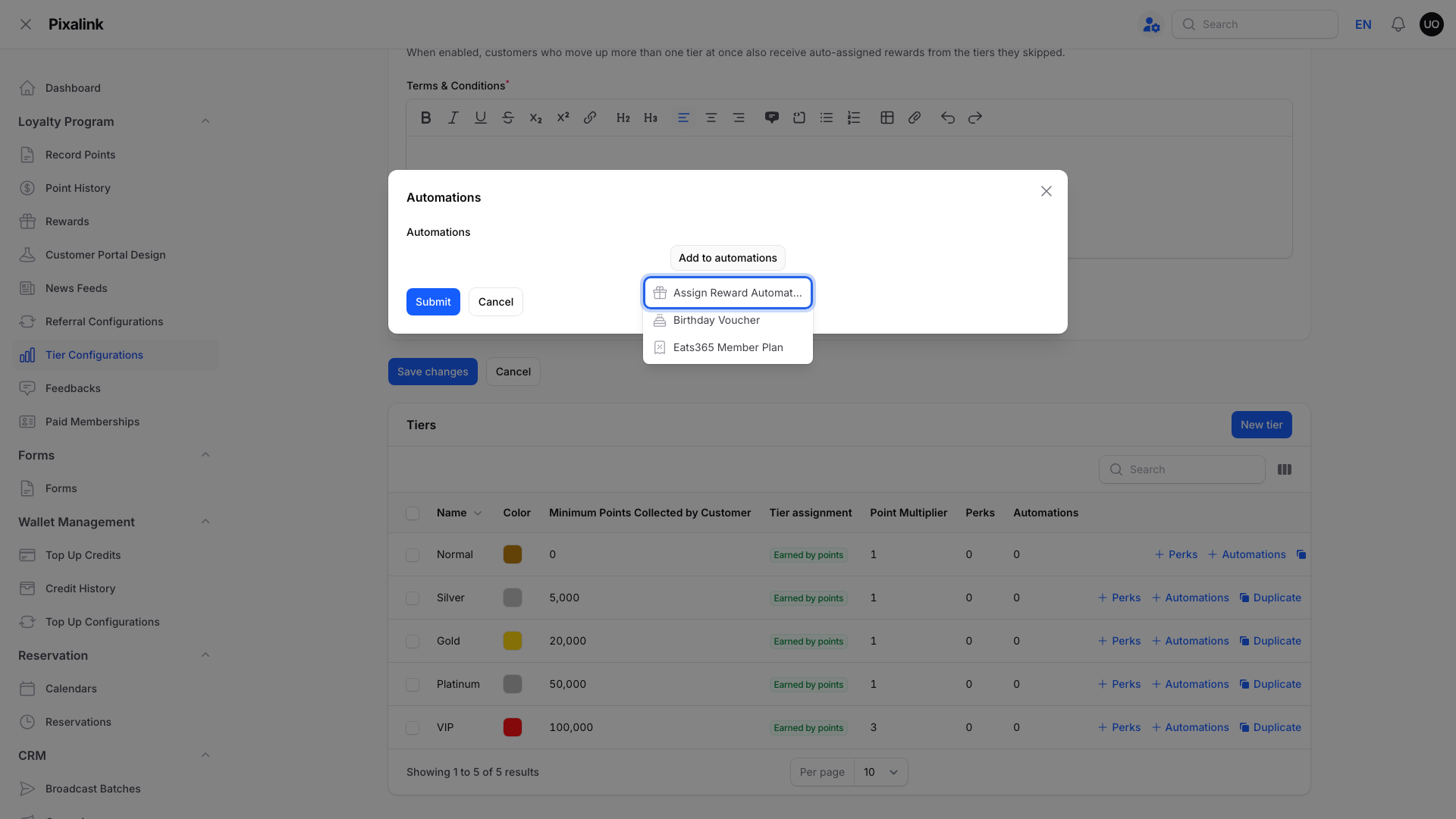
Task: Click Submit in Automations dialog
Action: click(x=433, y=302)
